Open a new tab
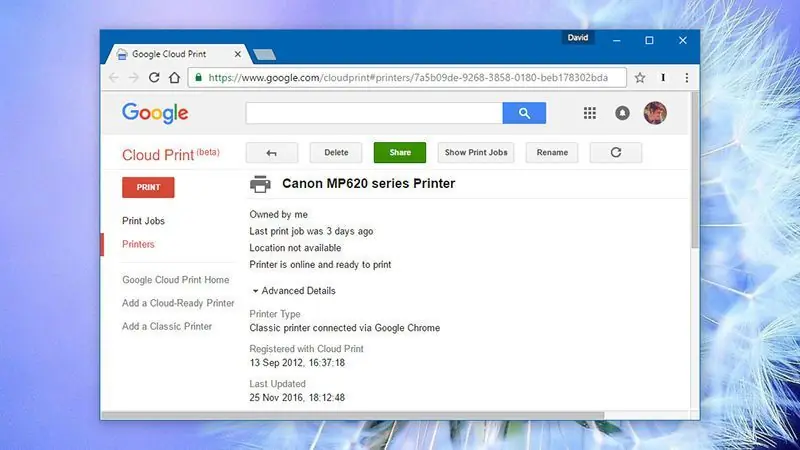Image resolution: width=800 pixels, height=450 pixels. [264, 55]
